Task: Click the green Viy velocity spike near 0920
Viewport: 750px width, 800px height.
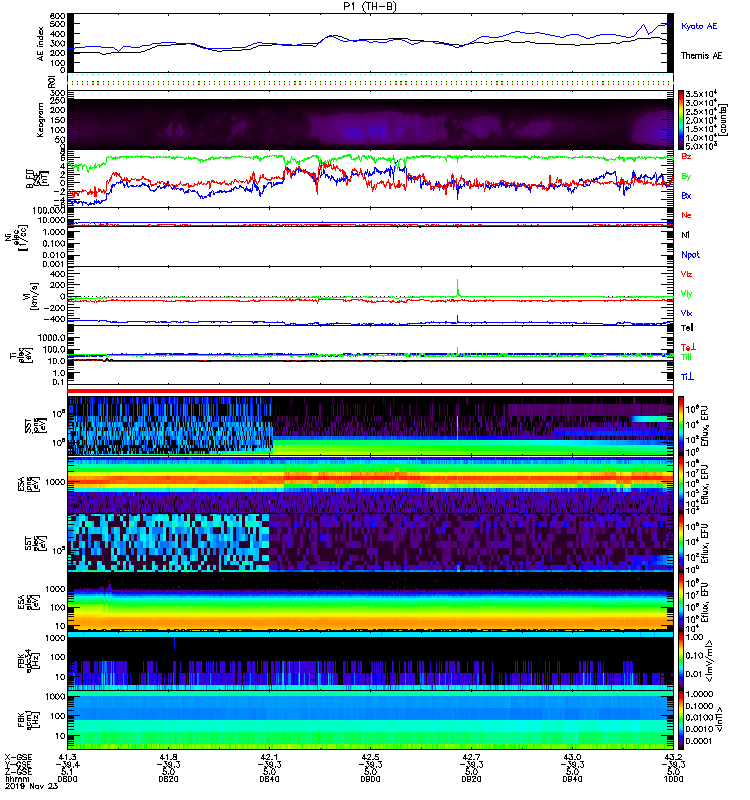Action: pyautogui.click(x=458, y=287)
